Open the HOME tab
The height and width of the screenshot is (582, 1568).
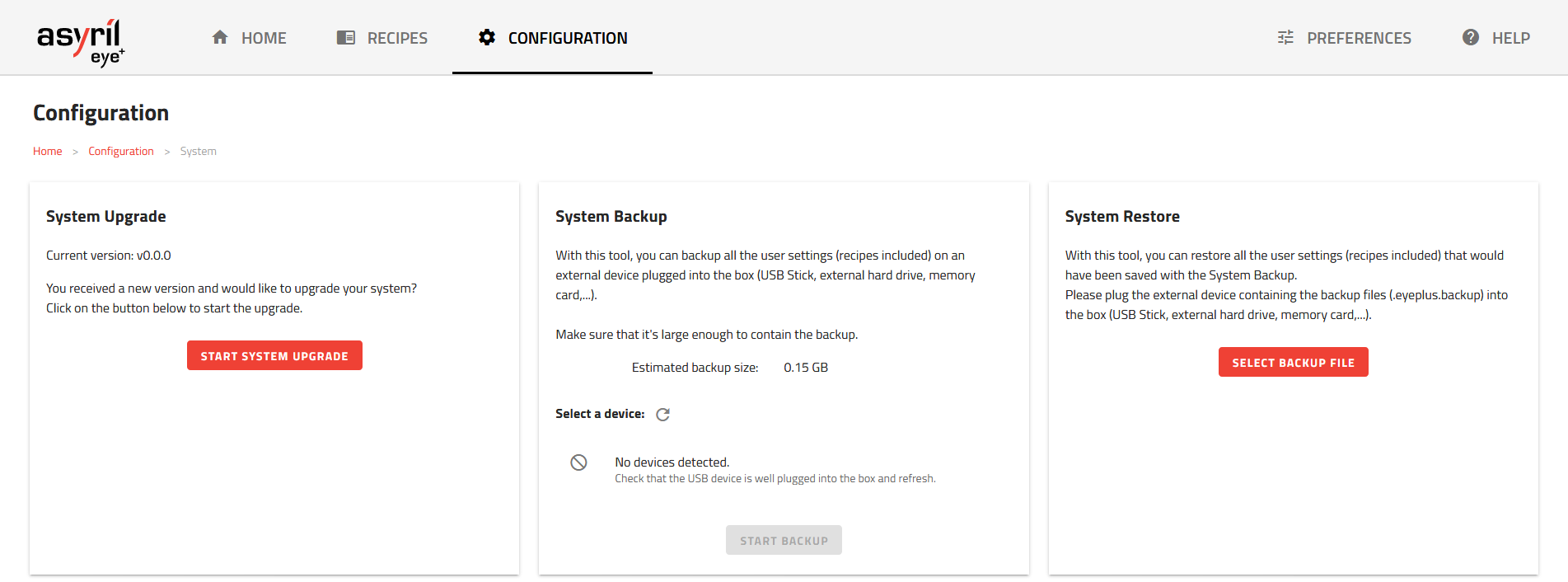249,37
